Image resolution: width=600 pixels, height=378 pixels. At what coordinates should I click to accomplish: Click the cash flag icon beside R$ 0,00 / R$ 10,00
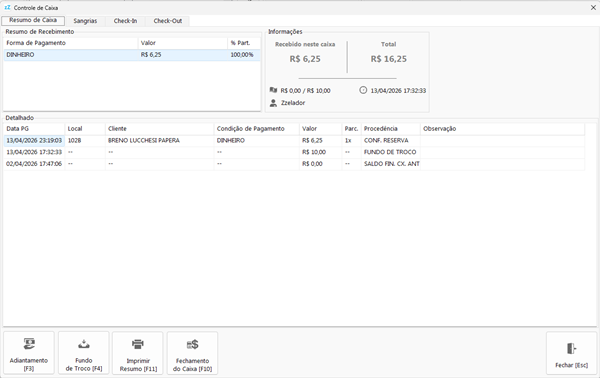273,90
